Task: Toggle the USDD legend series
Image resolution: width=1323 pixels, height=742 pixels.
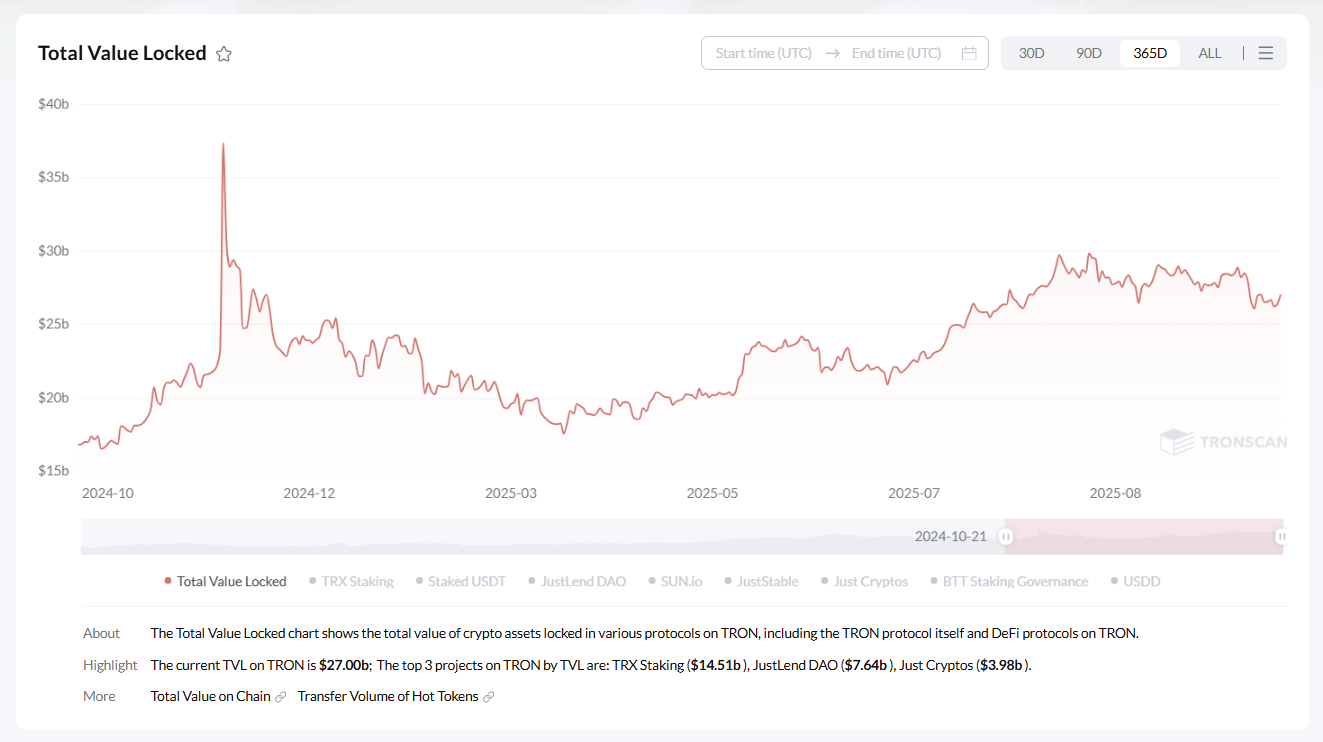Action: 1136,581
